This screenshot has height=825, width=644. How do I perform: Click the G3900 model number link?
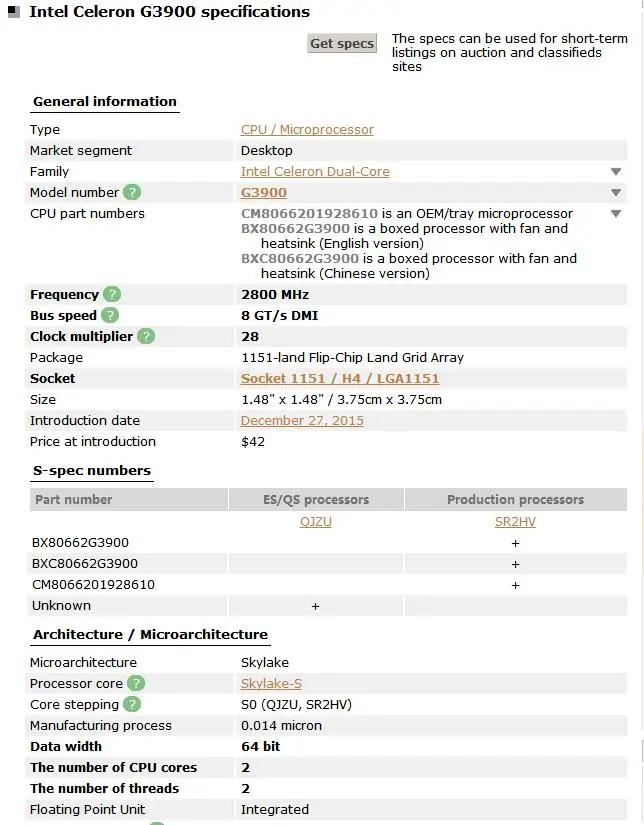(264, 192)
